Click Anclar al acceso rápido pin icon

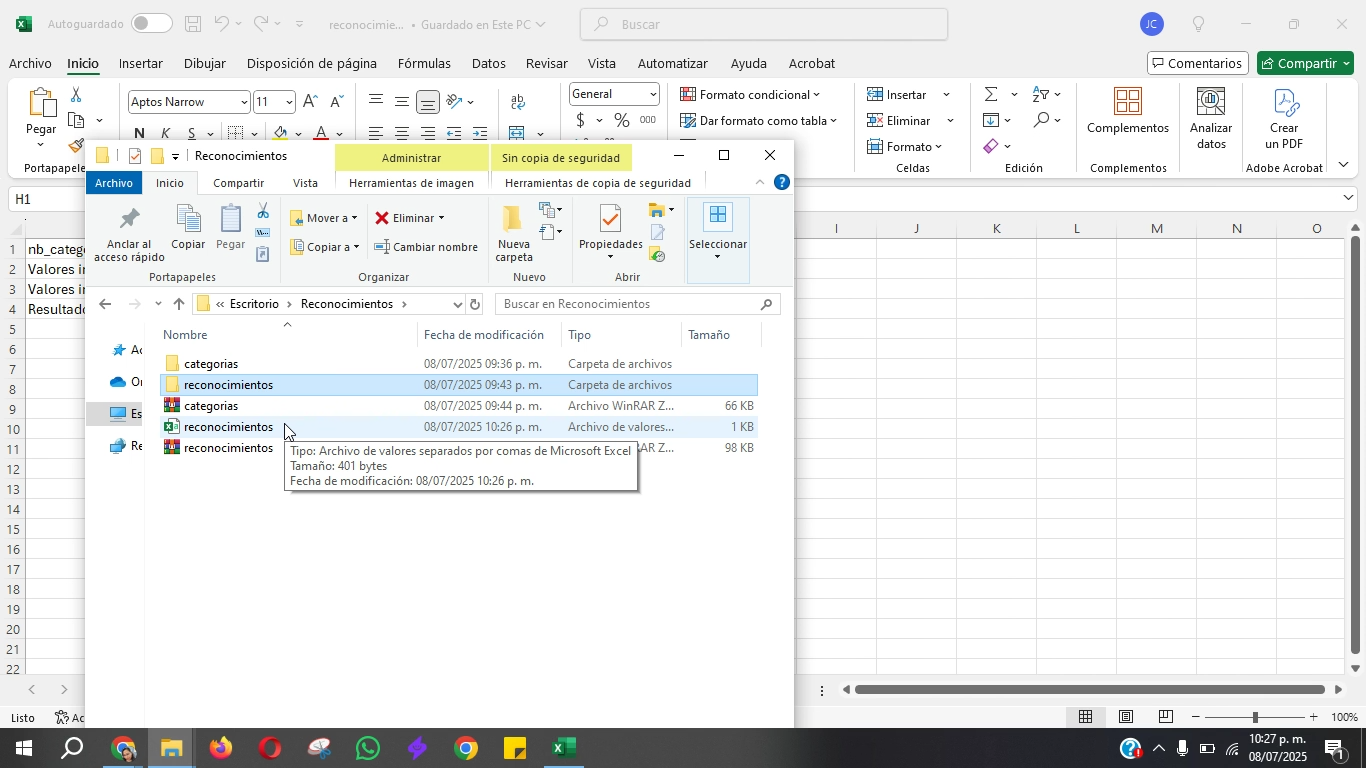129,219
